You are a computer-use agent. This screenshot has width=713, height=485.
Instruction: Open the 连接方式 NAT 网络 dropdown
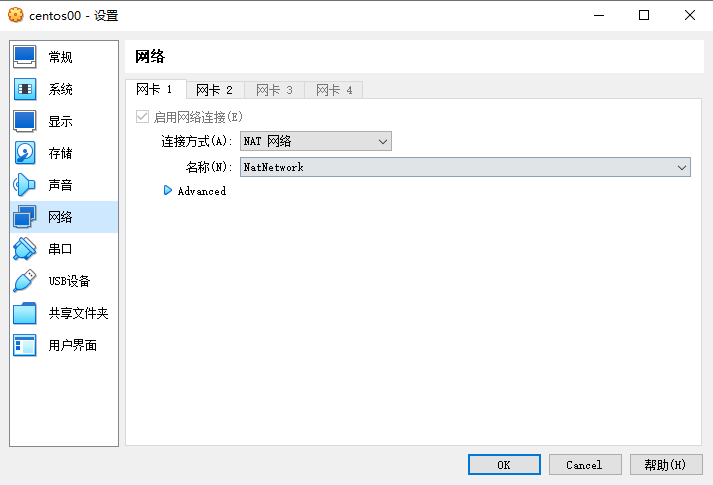tap(315, 142)
